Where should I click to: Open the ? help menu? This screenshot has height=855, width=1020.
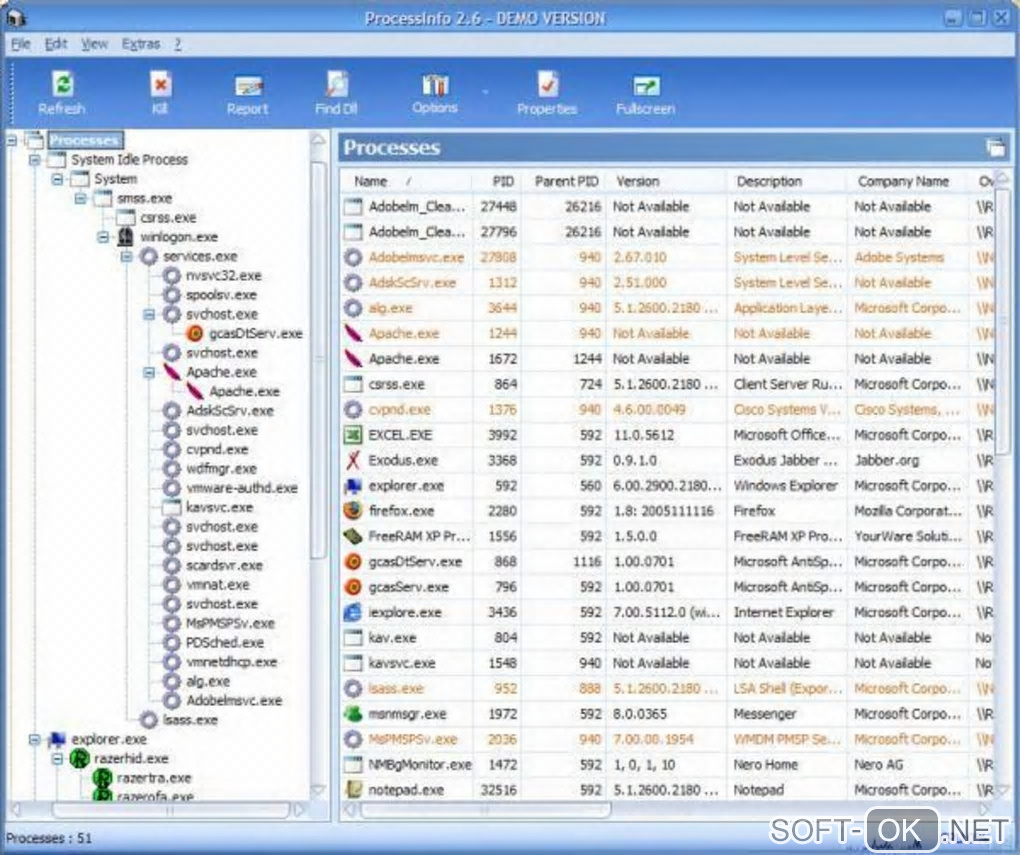tap(178, 44)
